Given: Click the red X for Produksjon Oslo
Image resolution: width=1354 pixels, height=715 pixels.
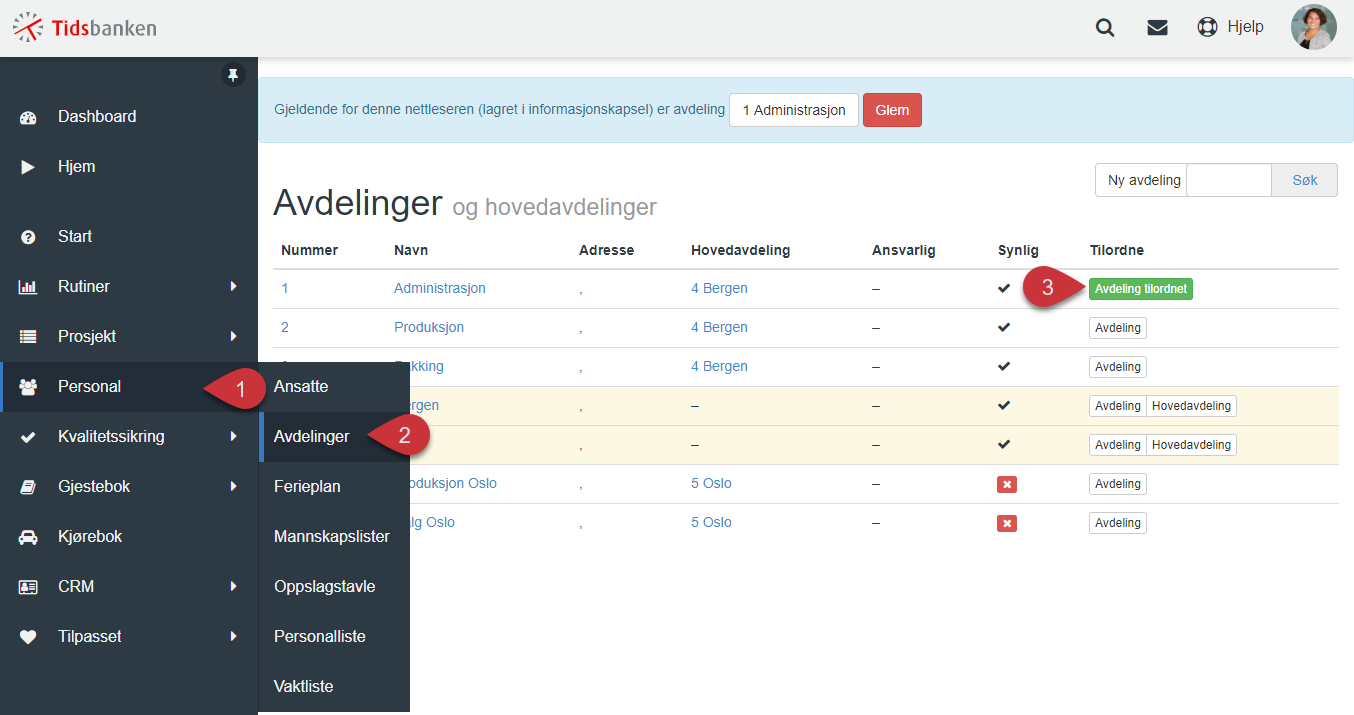Looking at the screenshot, I should 1007,484.
